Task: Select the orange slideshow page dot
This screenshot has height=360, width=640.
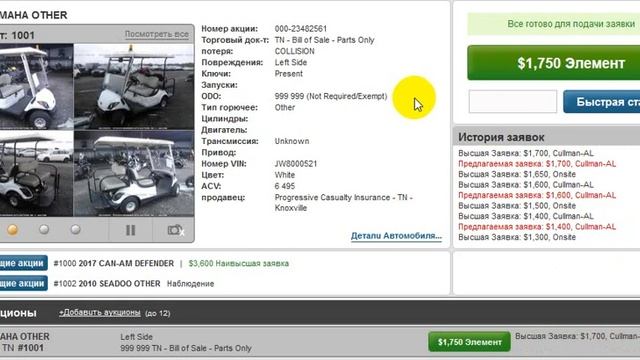Action: [x=13, y=229]
